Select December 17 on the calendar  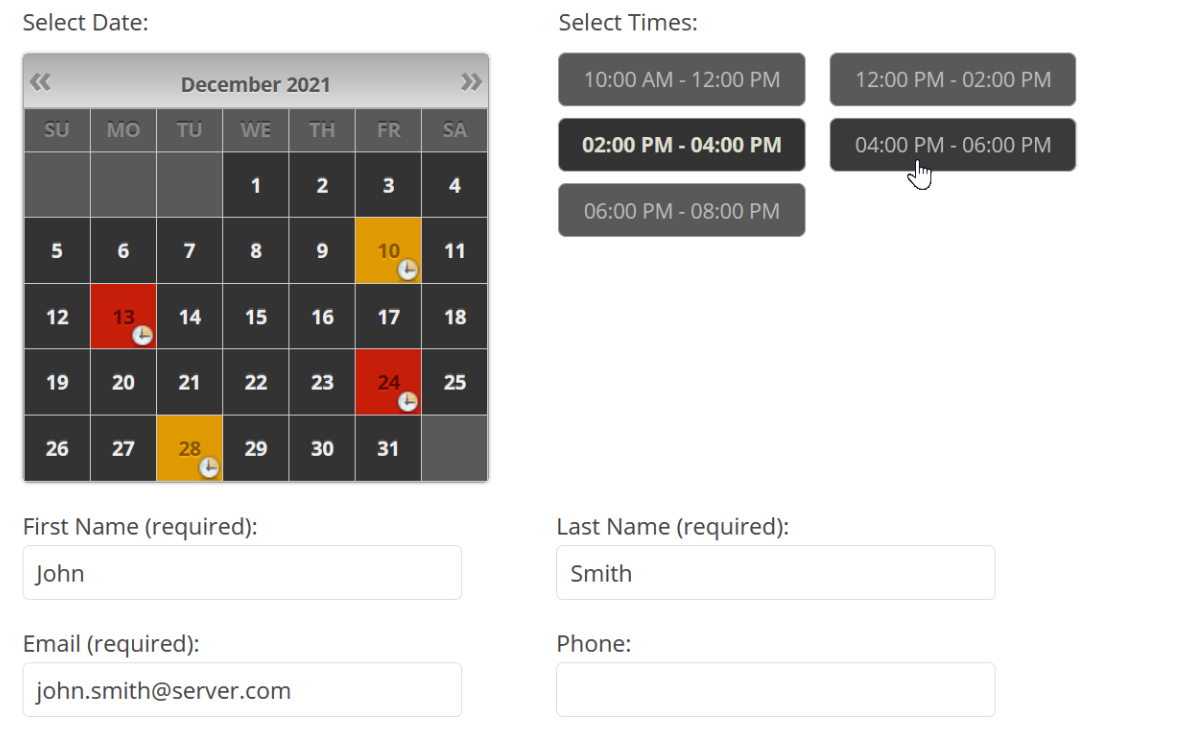coord(388,316)
